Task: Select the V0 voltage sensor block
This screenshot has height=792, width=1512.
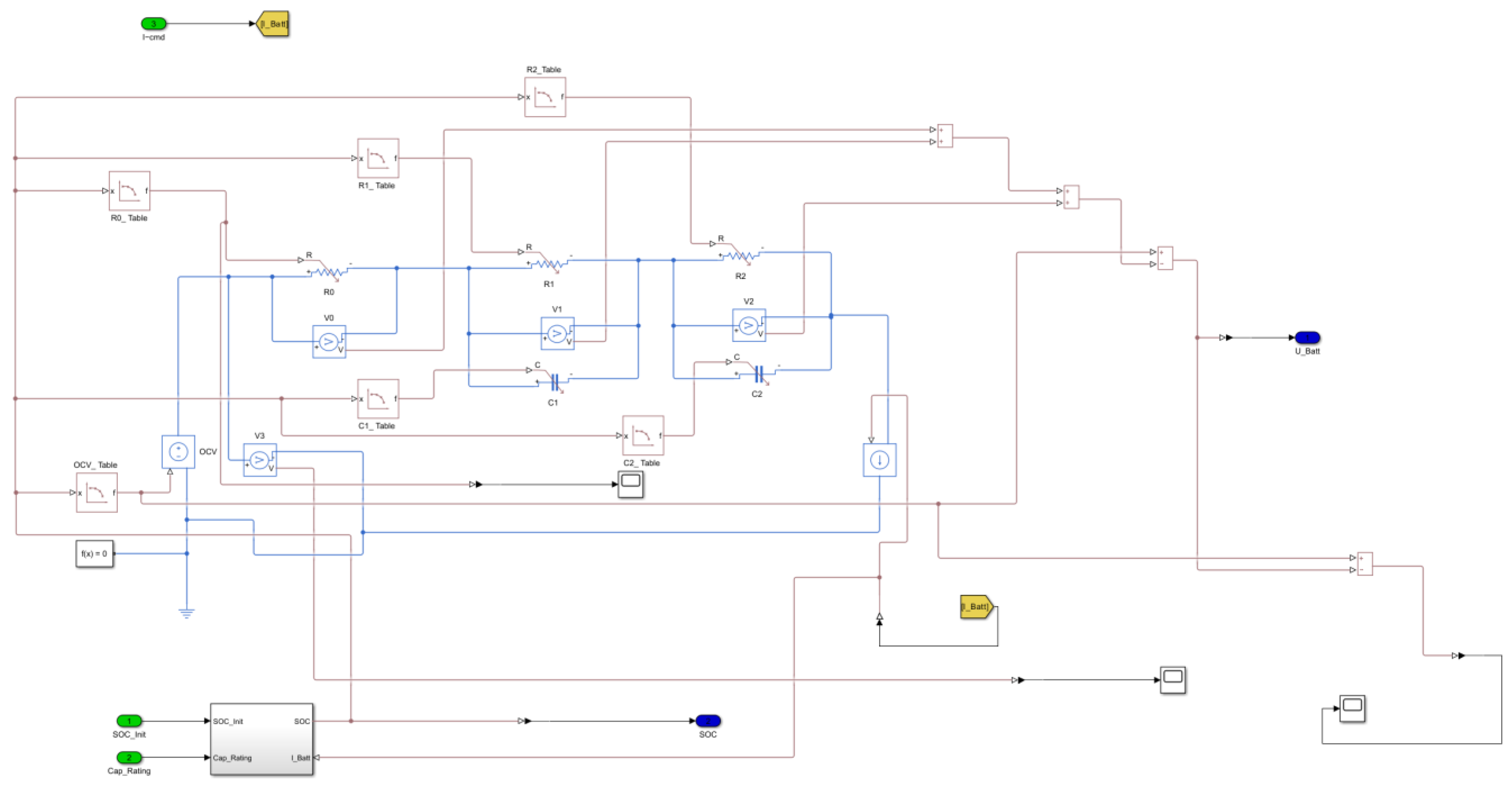Action: click(329, 342)
